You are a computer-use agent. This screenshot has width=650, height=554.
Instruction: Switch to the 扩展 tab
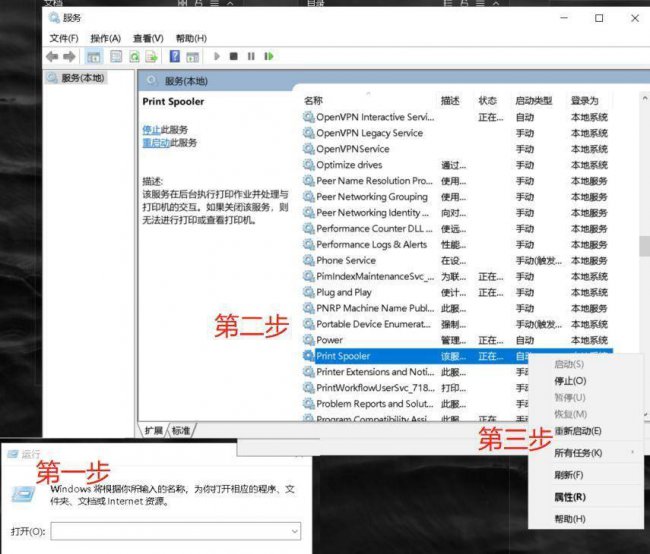click(x=153, y=430)
